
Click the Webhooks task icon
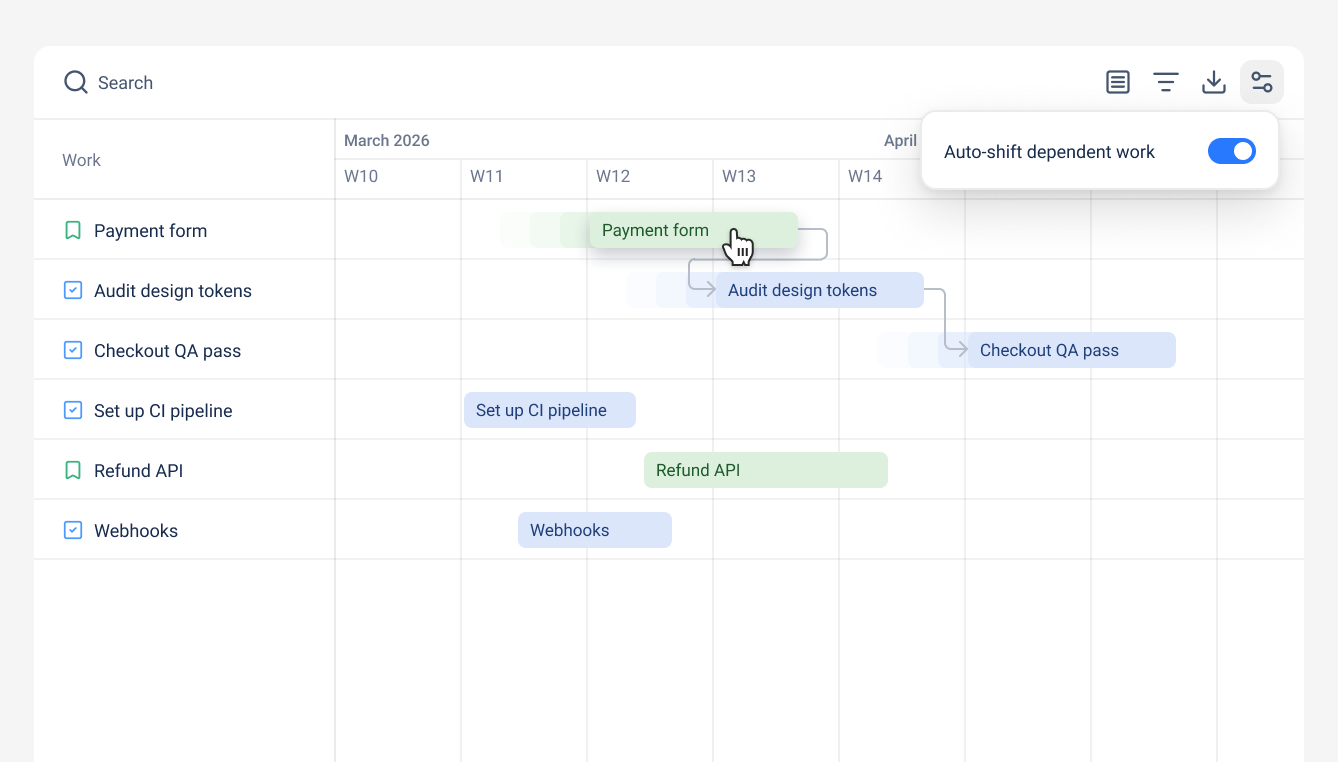pyautogui.click(x=73, y=530)
